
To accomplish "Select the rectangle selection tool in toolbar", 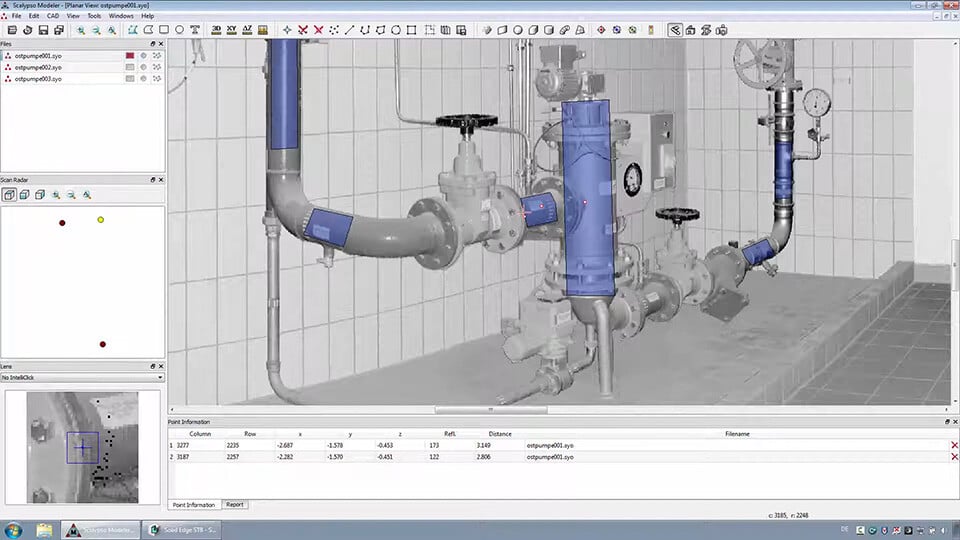I will point(164,30).
